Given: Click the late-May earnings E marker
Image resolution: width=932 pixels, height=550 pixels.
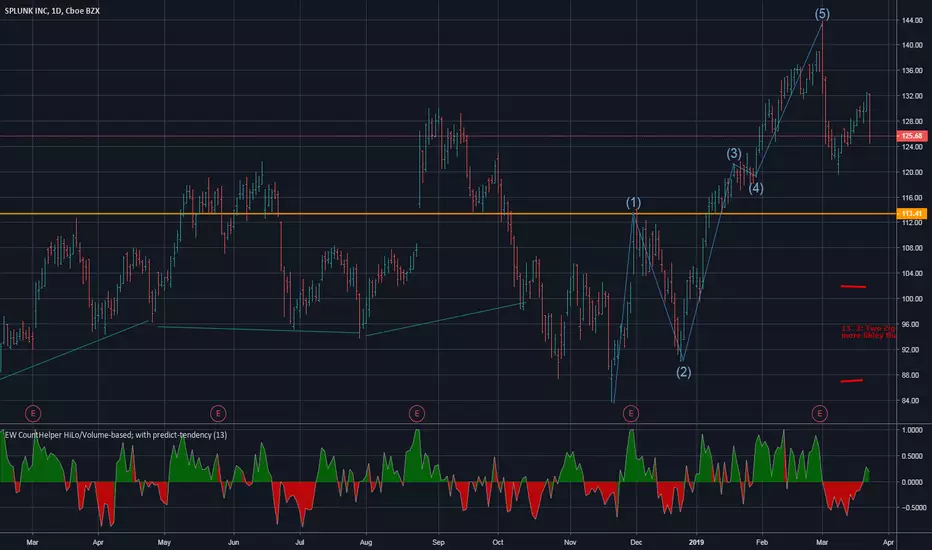Looking at the screenshot, I should [218, 413].
